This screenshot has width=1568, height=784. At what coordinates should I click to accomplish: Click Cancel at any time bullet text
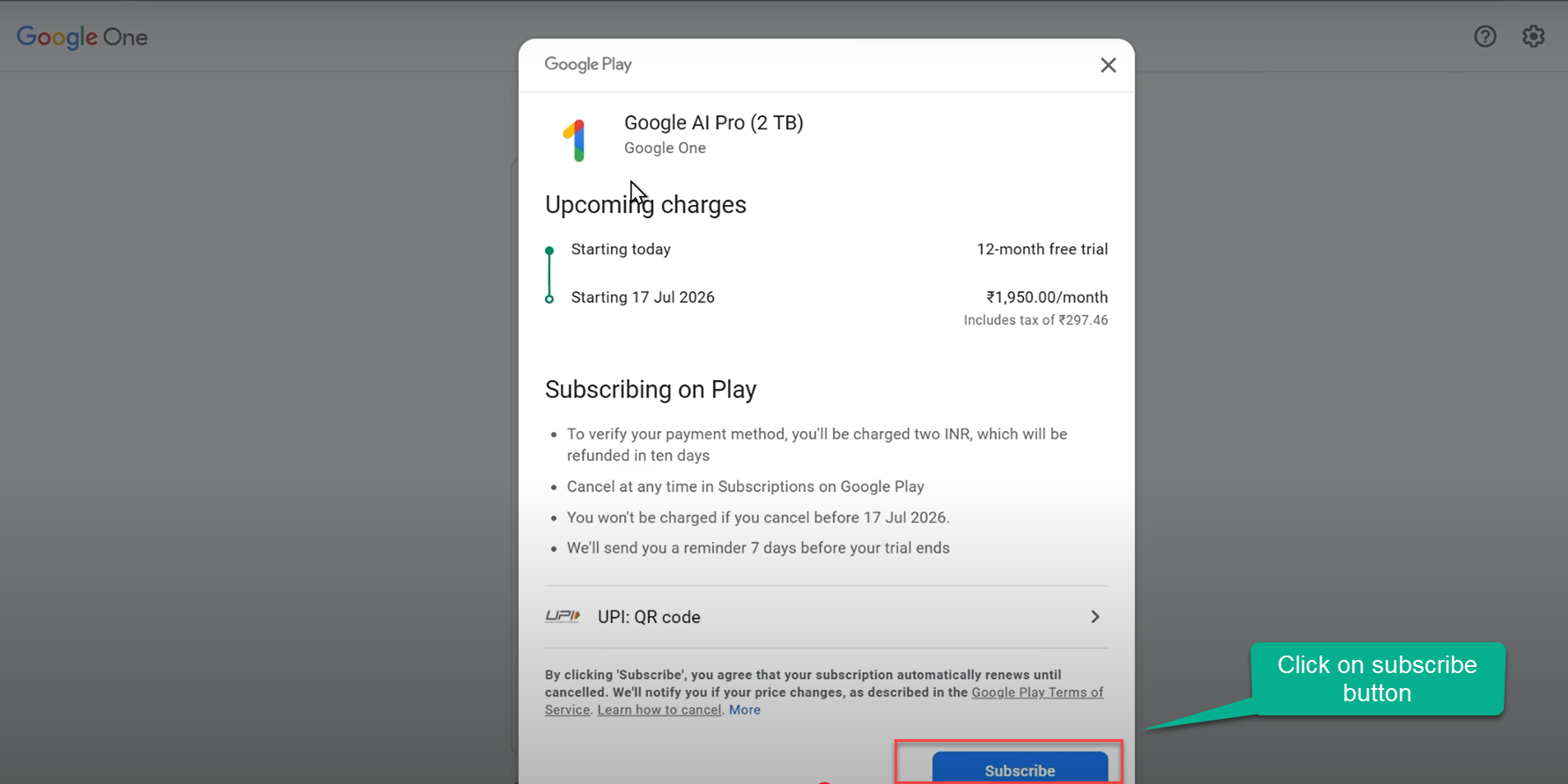tap(746, 487)
